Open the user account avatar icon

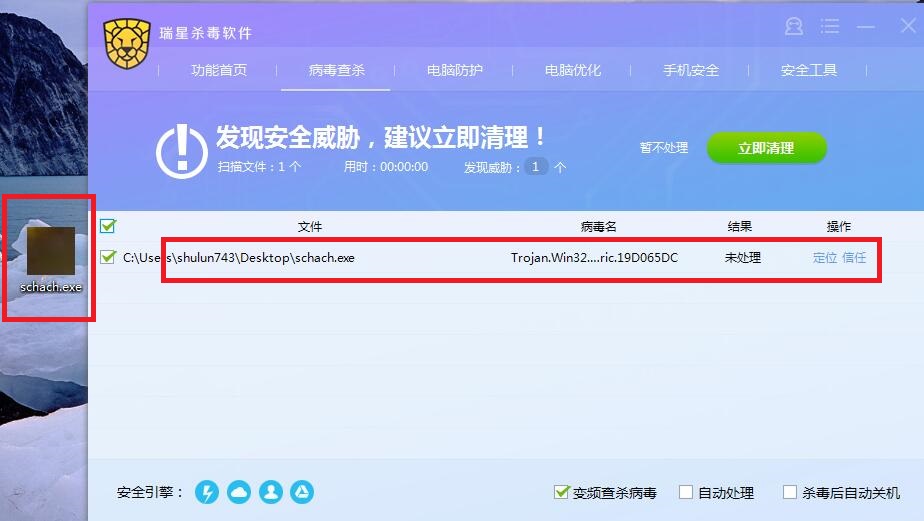click(794, 27)
